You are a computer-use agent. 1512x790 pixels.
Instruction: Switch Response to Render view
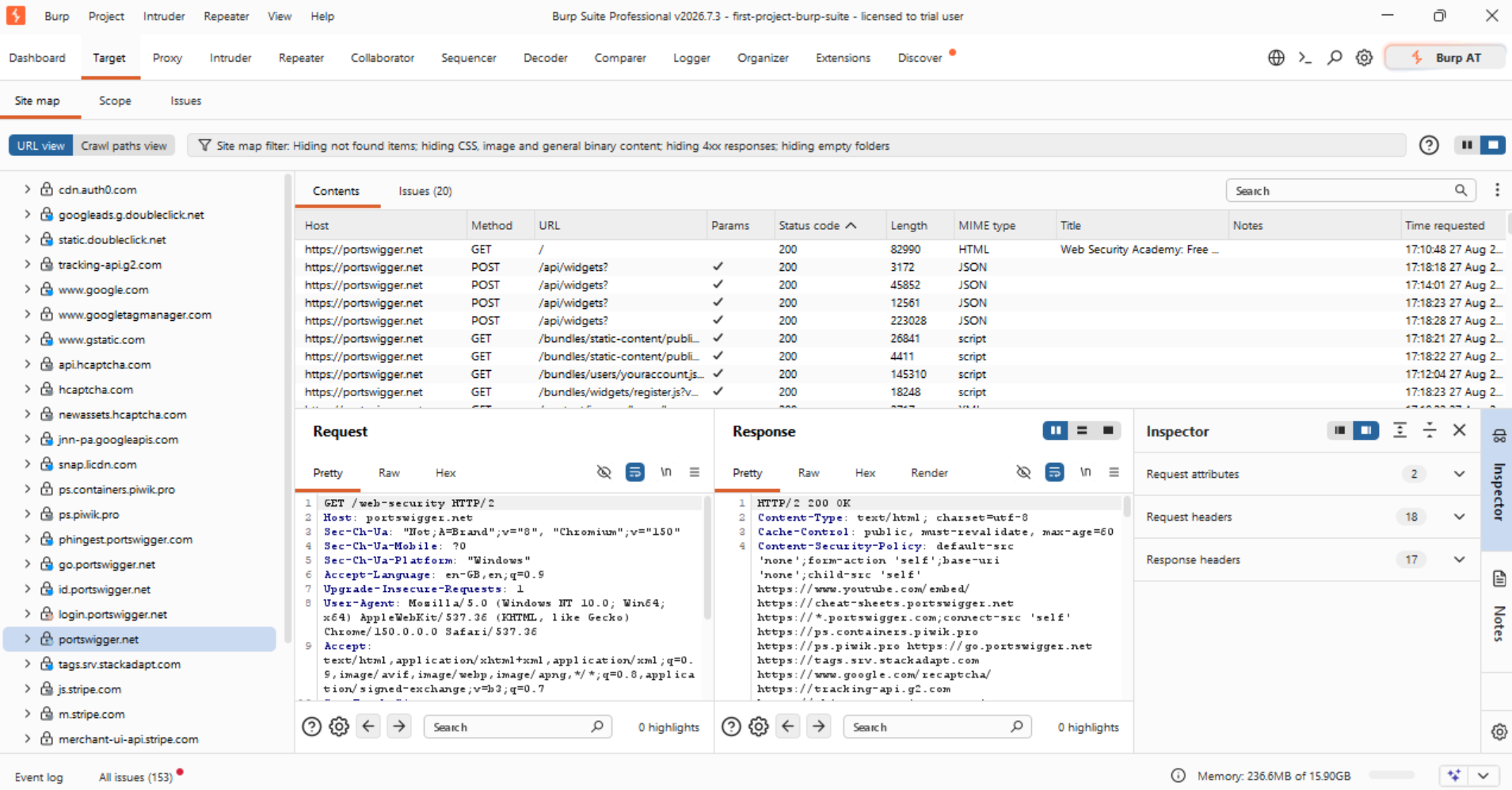[x=929, y=473]
